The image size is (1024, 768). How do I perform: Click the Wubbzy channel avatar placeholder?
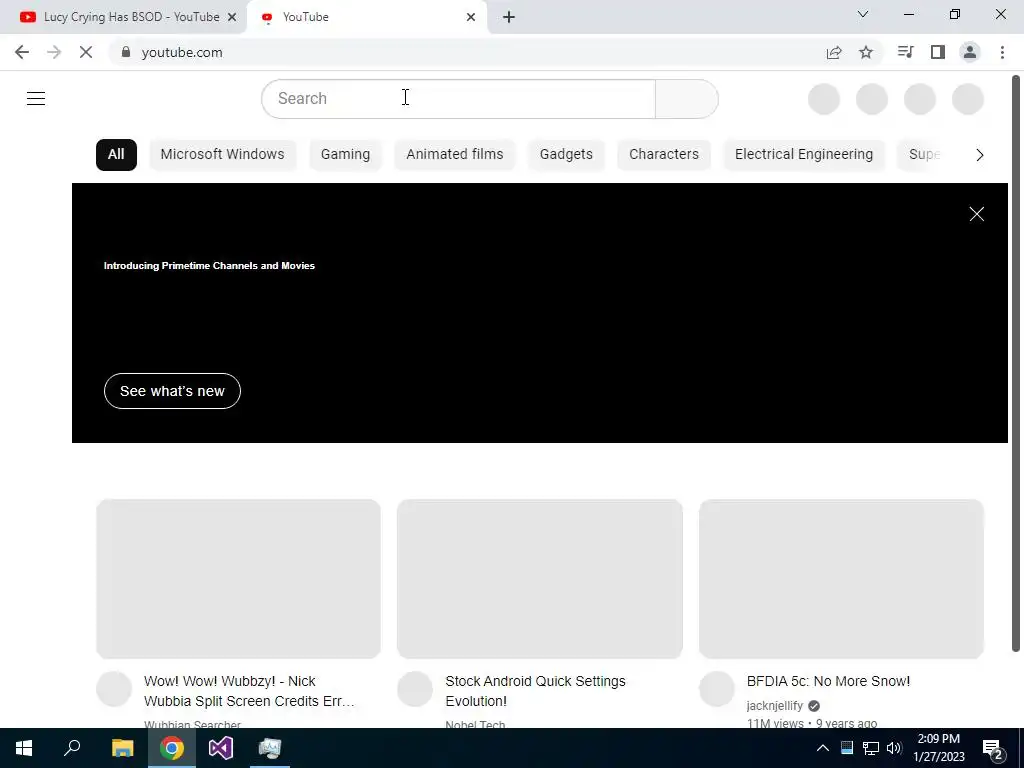(x=114, y=689)
